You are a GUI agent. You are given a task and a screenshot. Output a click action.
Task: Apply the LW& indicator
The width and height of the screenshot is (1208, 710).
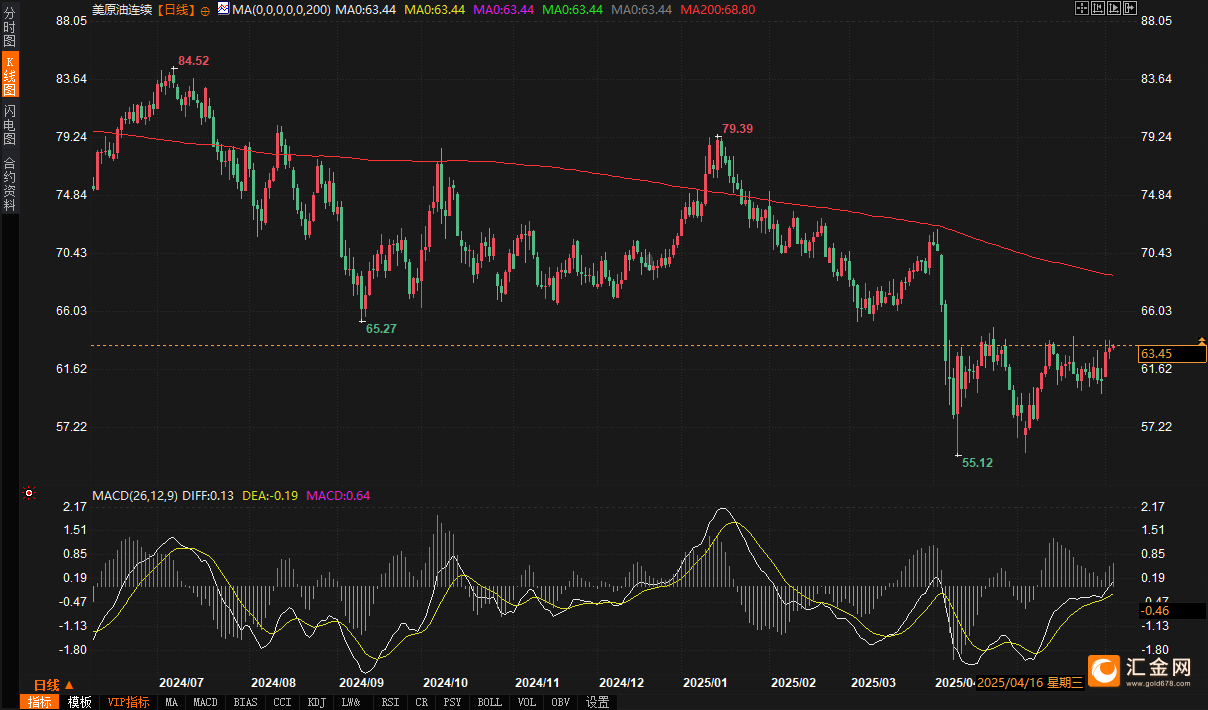coord(351,702)
